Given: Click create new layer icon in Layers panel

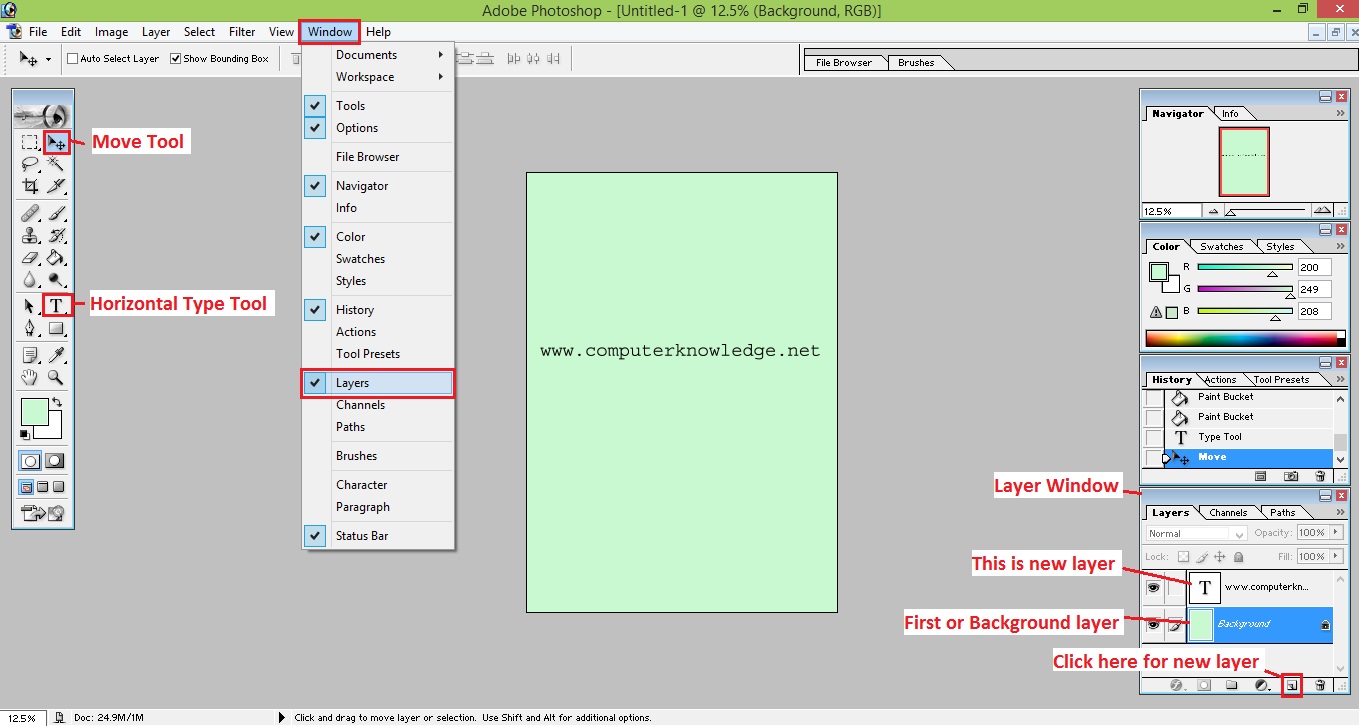Looking at the screenshot, I should coord(1291,686).
